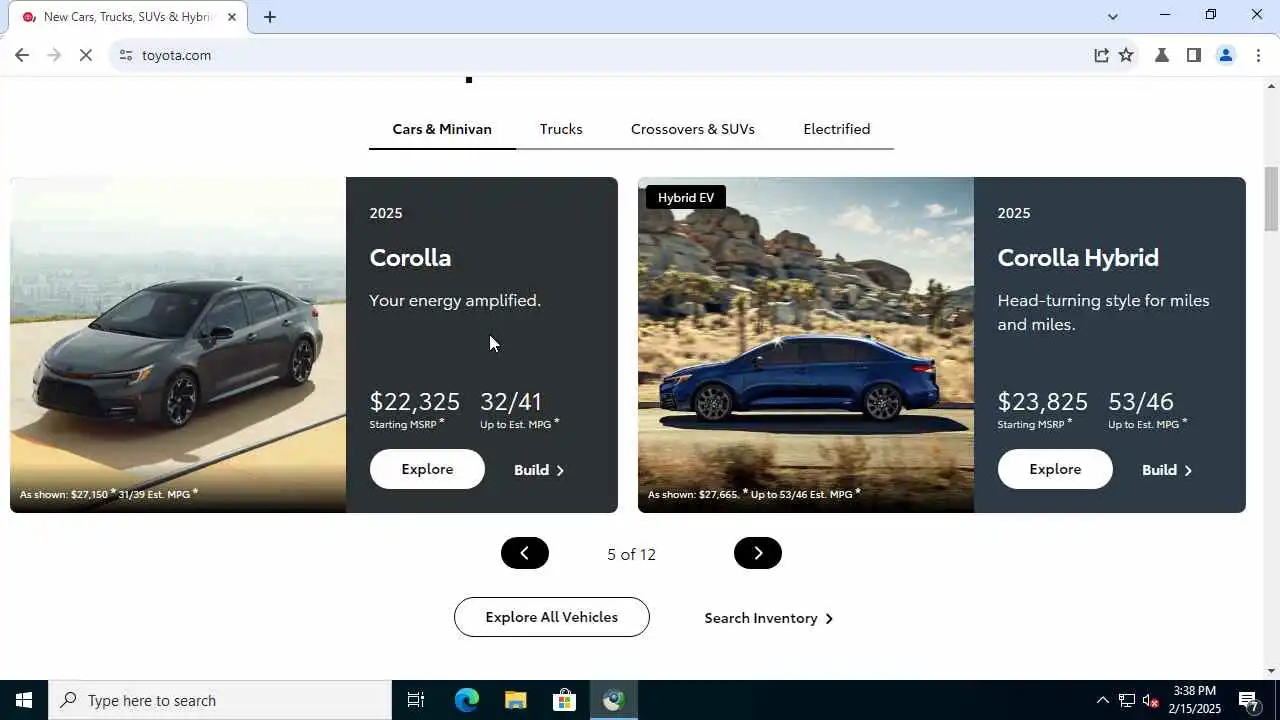1280x720 pixels.
Task: Click the Windows taskbar search box
Action: [220, 700]
